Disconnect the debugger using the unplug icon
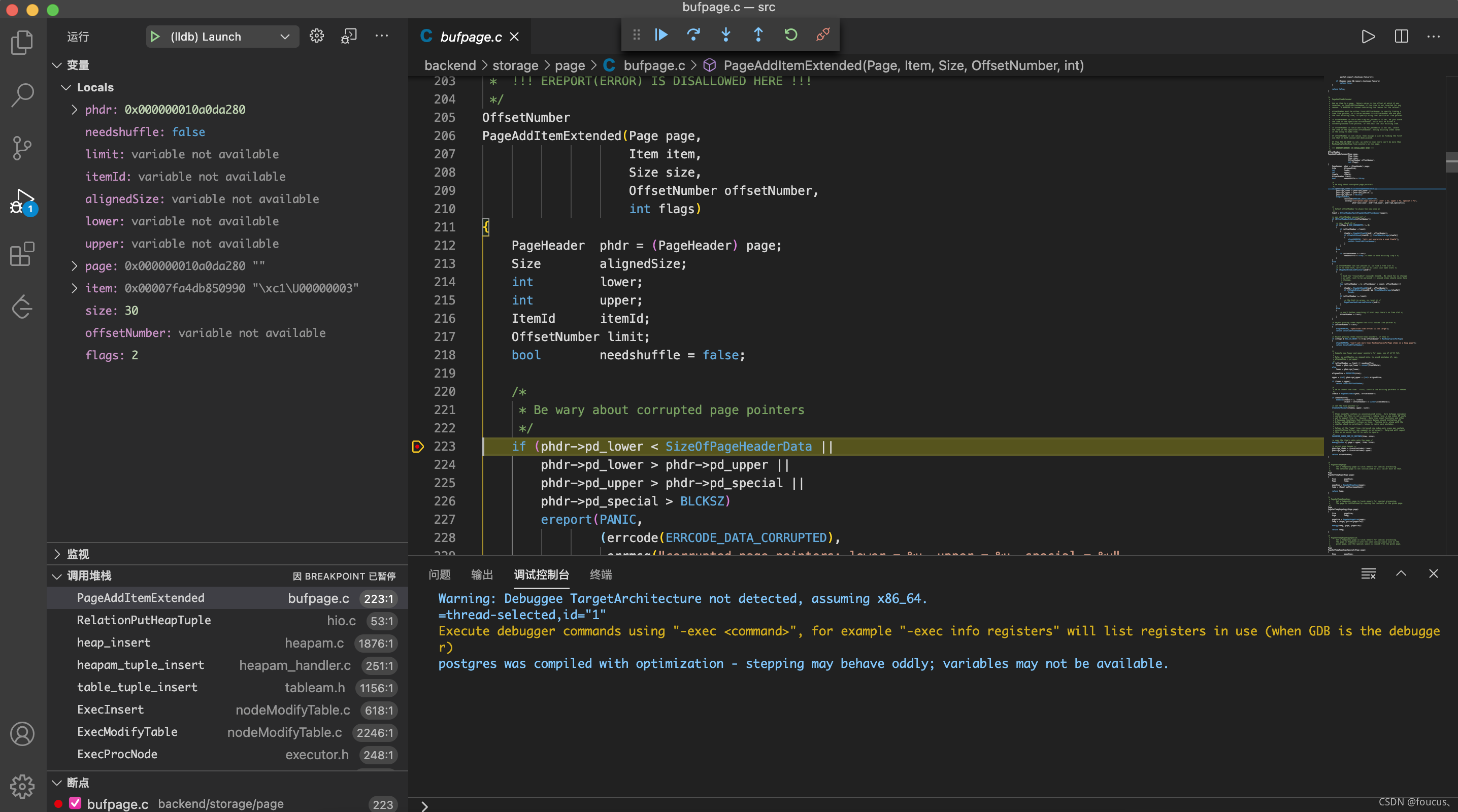Viewport: 1458px width, 812px height. (822, 35)
